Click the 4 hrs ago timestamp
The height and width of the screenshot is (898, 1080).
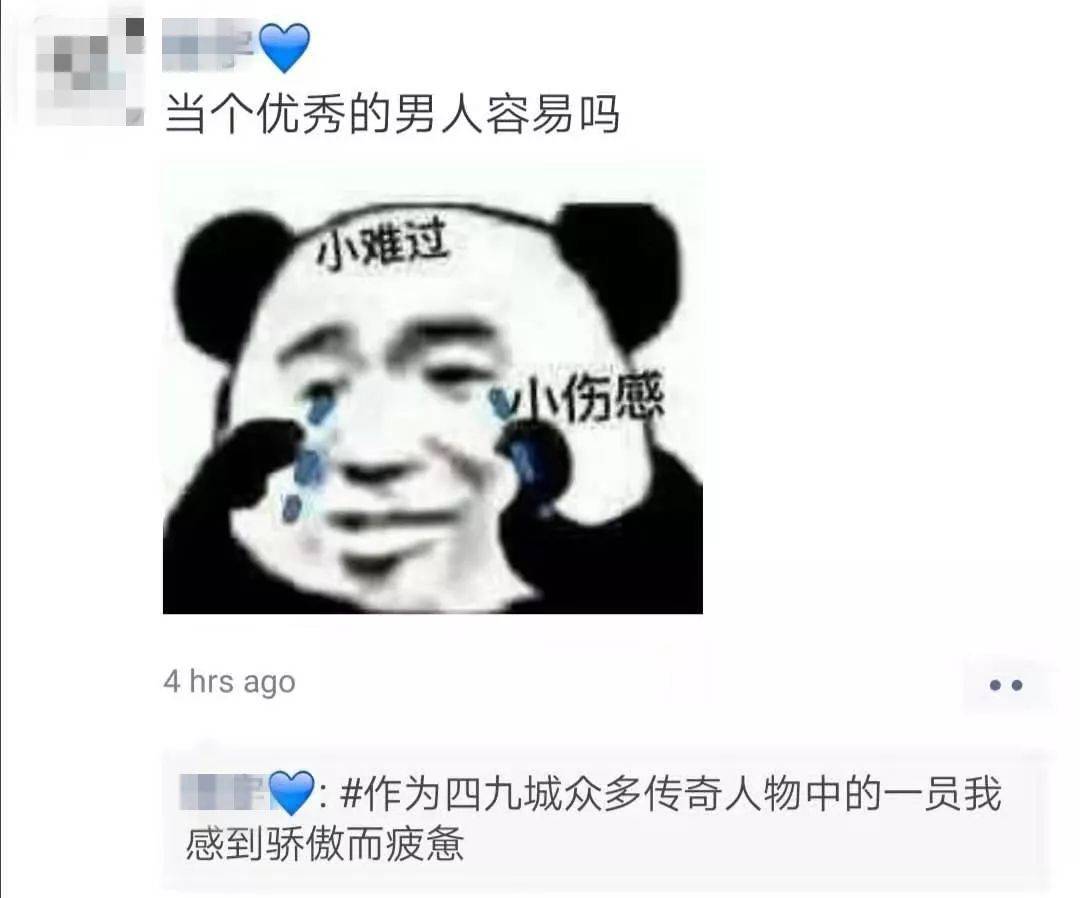[229, 682]
